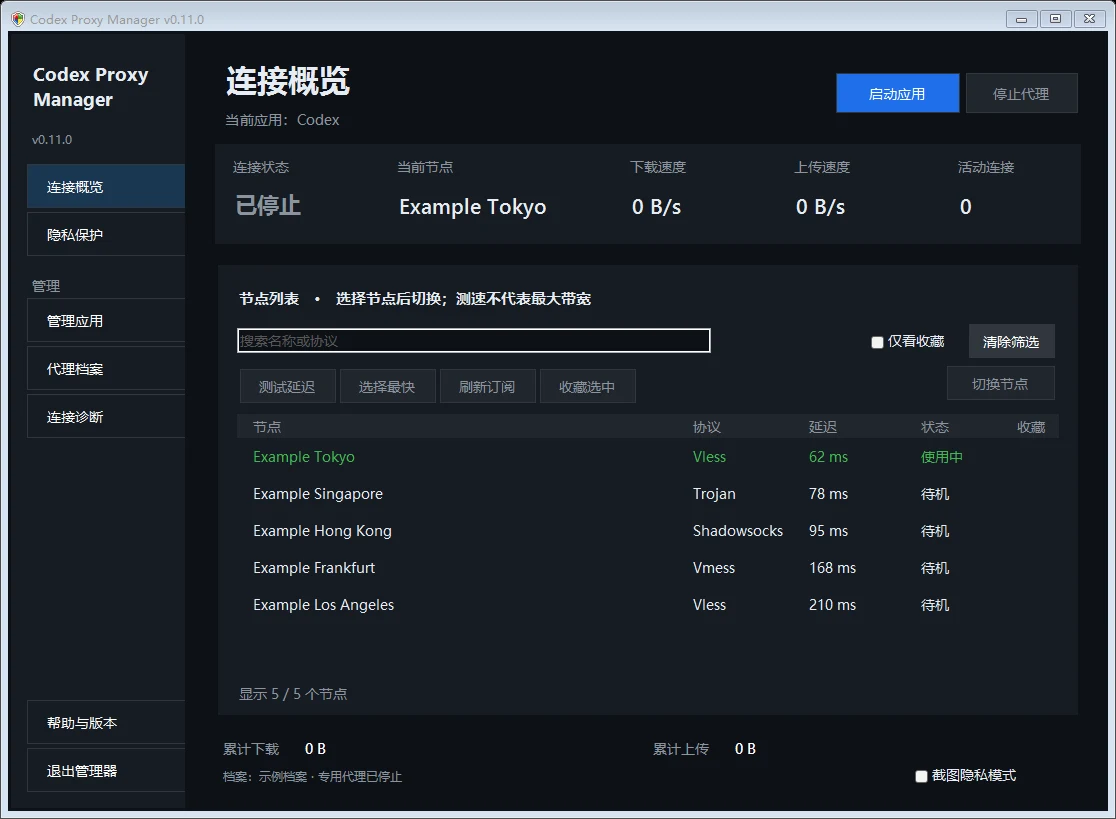This screenshot has height=819, width=1116.
Task: Click the 已停止 connection status
Action: (268, 206)
